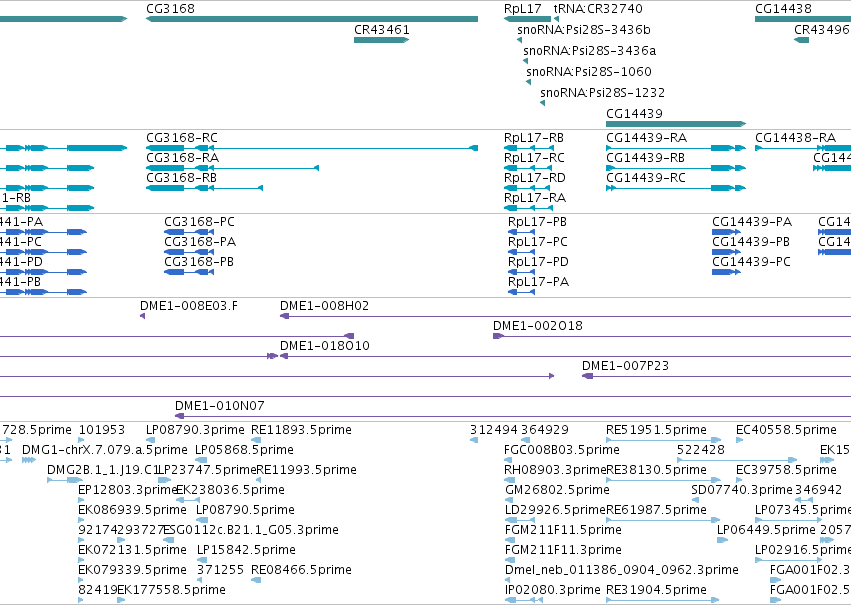Image resolution: width=851 pixels, height=605 pixels.
Task: Click the CG14438 gene label
Action: pyautogui.click(x=783, y=9)
